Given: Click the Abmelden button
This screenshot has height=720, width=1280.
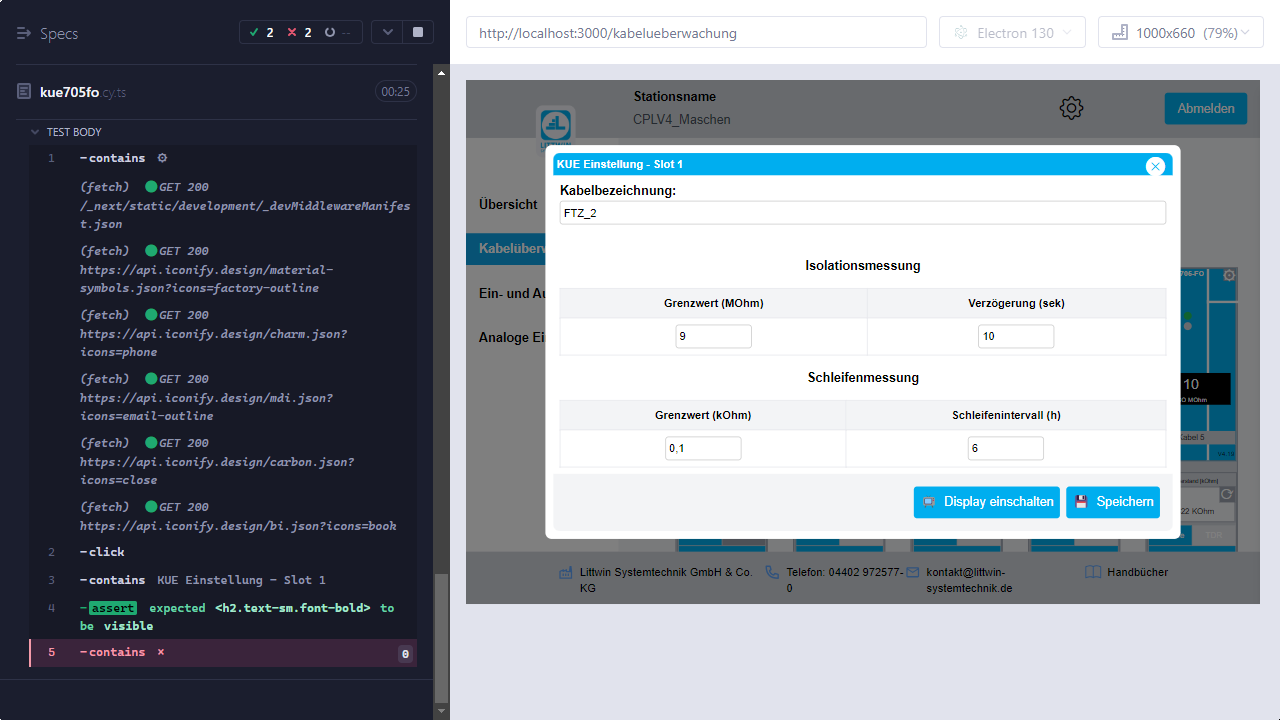Looking at the screenshot, I should tap(1205, 108).
